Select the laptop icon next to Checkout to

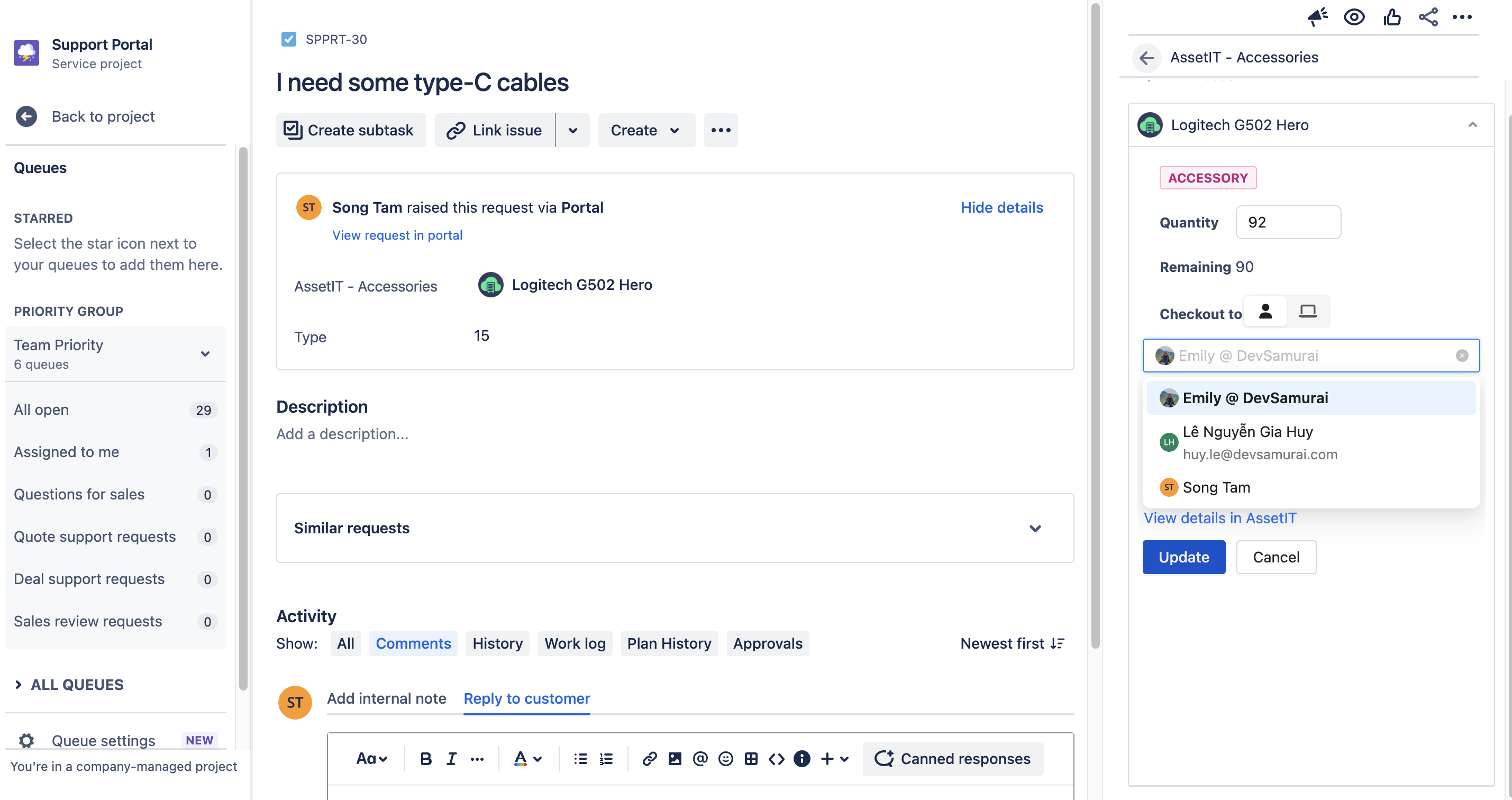click(1308, 311)
